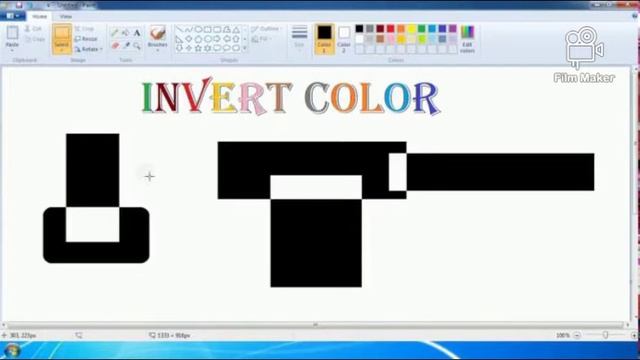Viewport: 640px width, 360px height.
Task: Pick the purple palette swatch
Action: pos(453,29)
